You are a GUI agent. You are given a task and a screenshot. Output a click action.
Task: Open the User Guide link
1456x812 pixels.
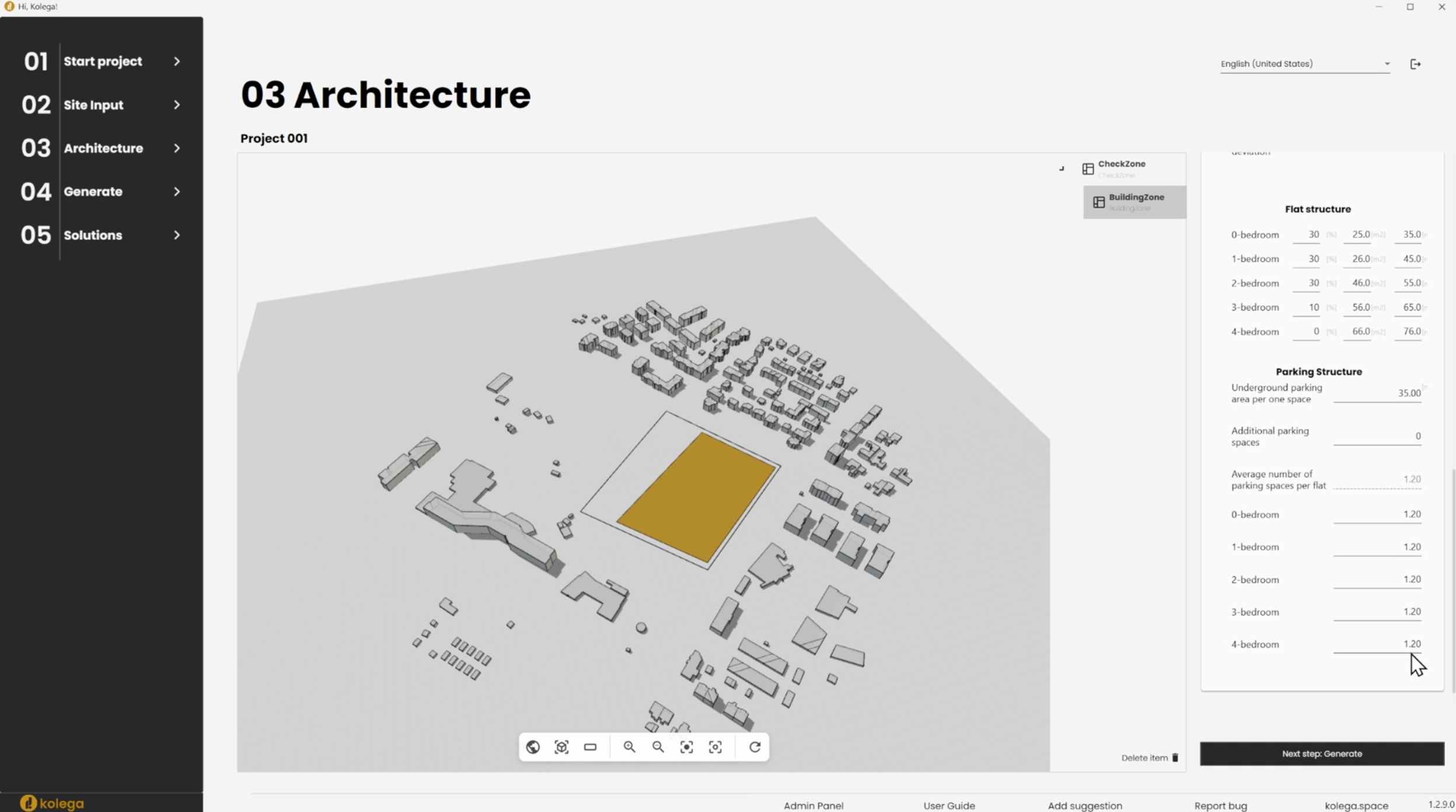click(949, 806)
